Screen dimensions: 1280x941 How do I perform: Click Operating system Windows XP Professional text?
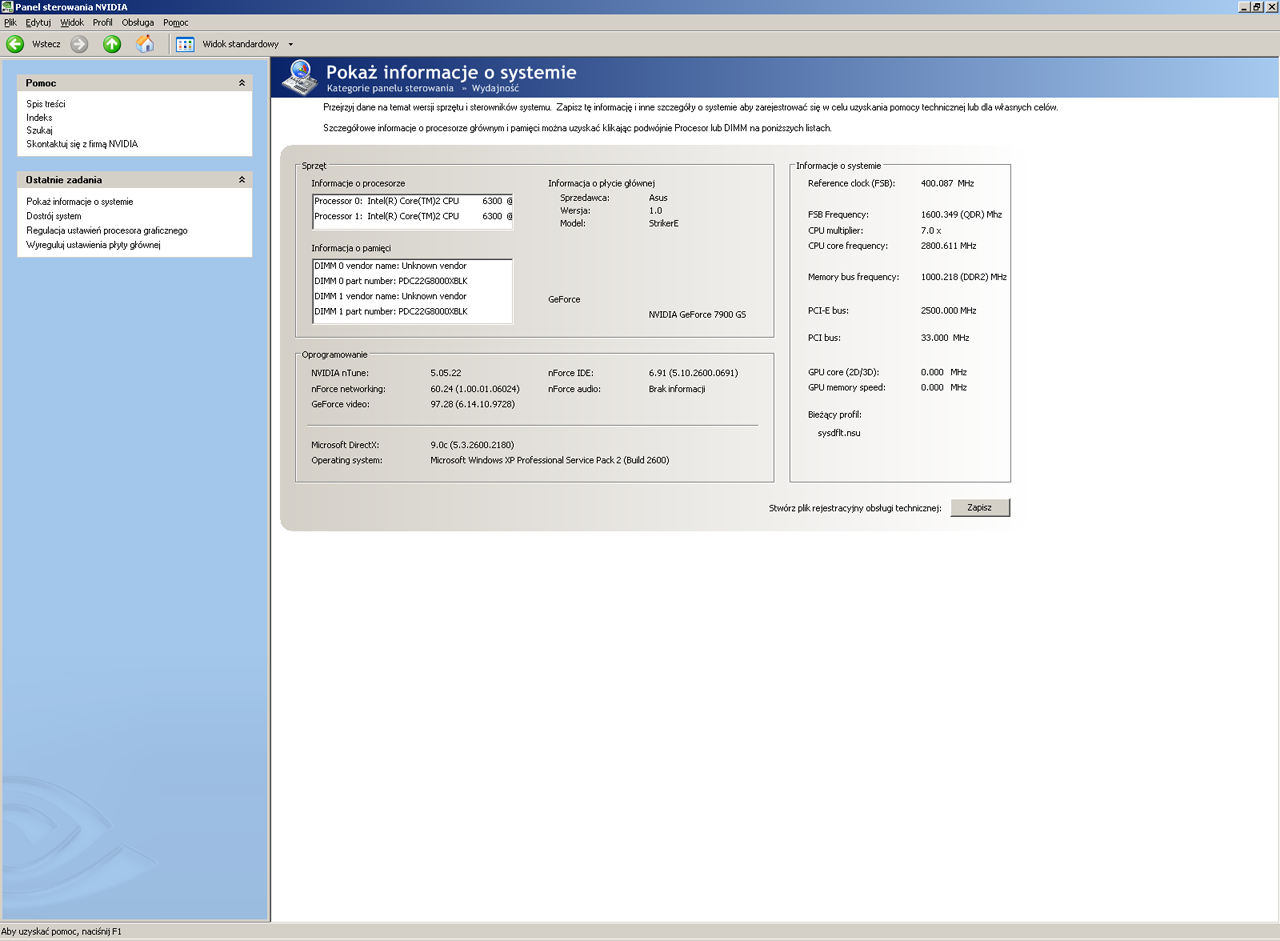(550, 461)
